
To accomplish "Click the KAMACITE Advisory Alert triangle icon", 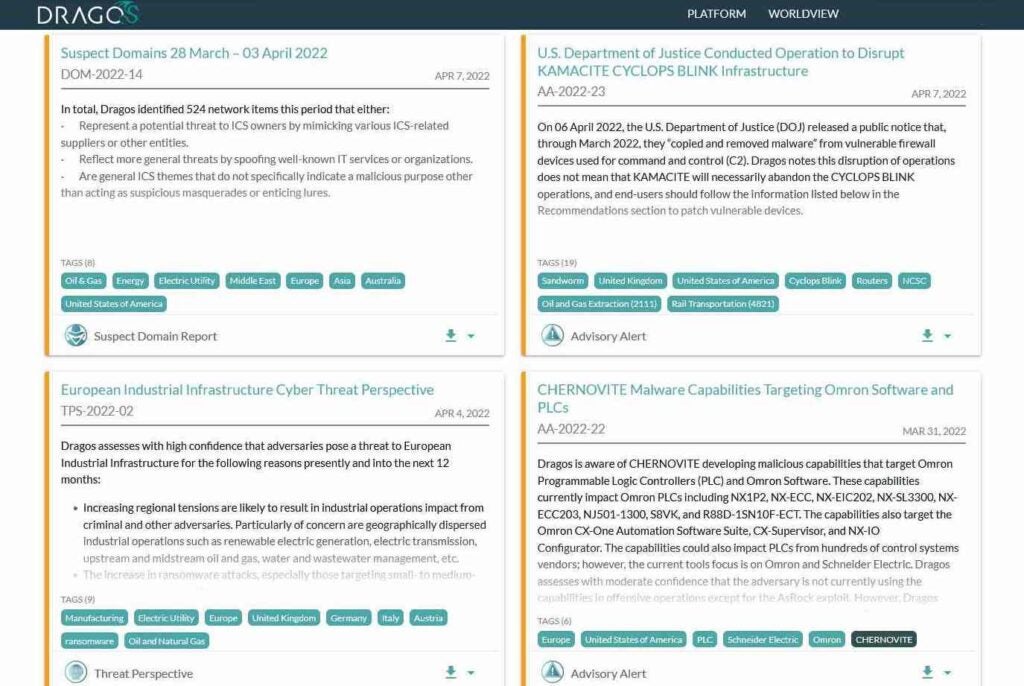I will coord(552,335).
